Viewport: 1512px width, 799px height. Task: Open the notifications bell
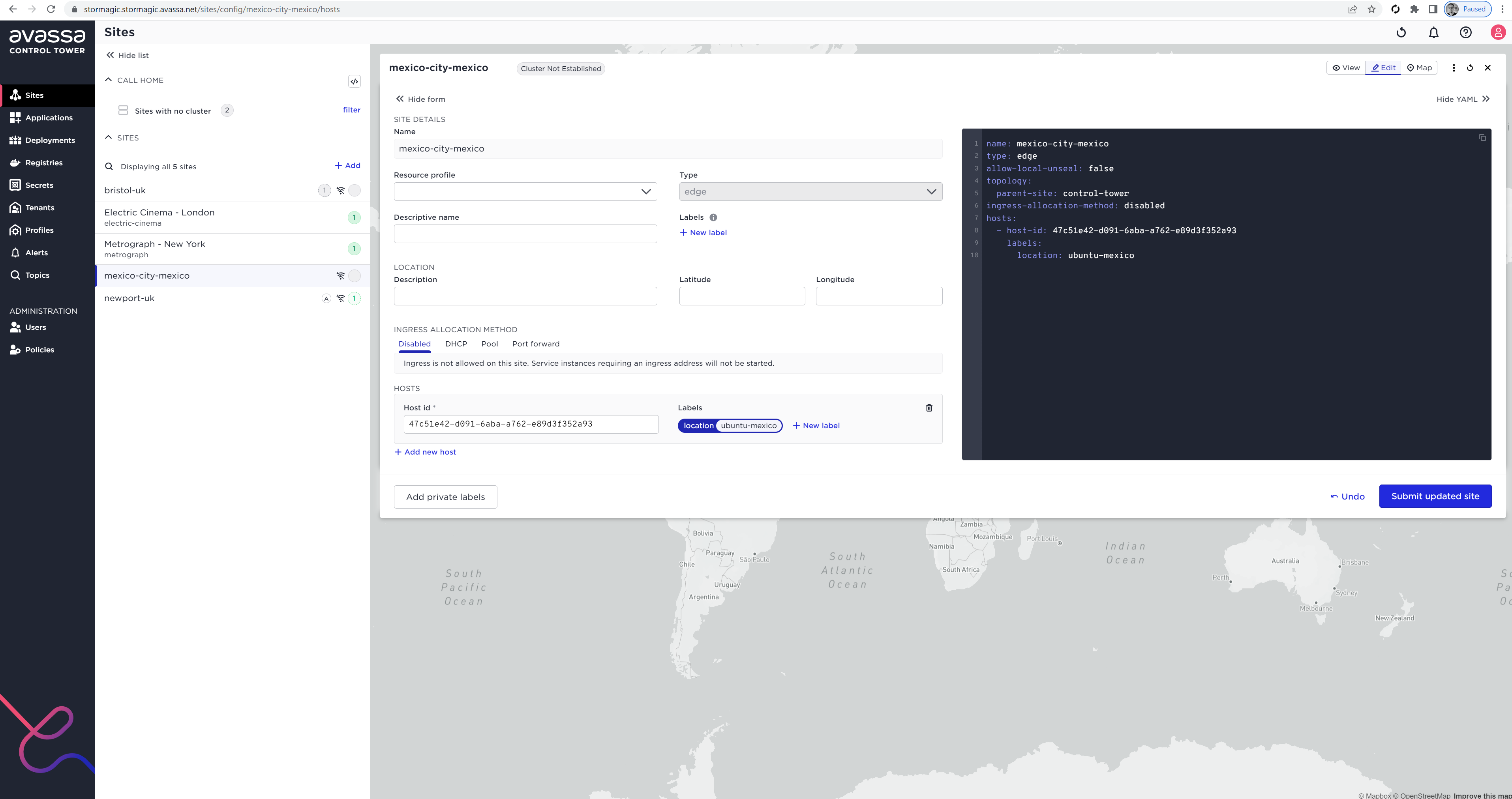click(1433, 33)
